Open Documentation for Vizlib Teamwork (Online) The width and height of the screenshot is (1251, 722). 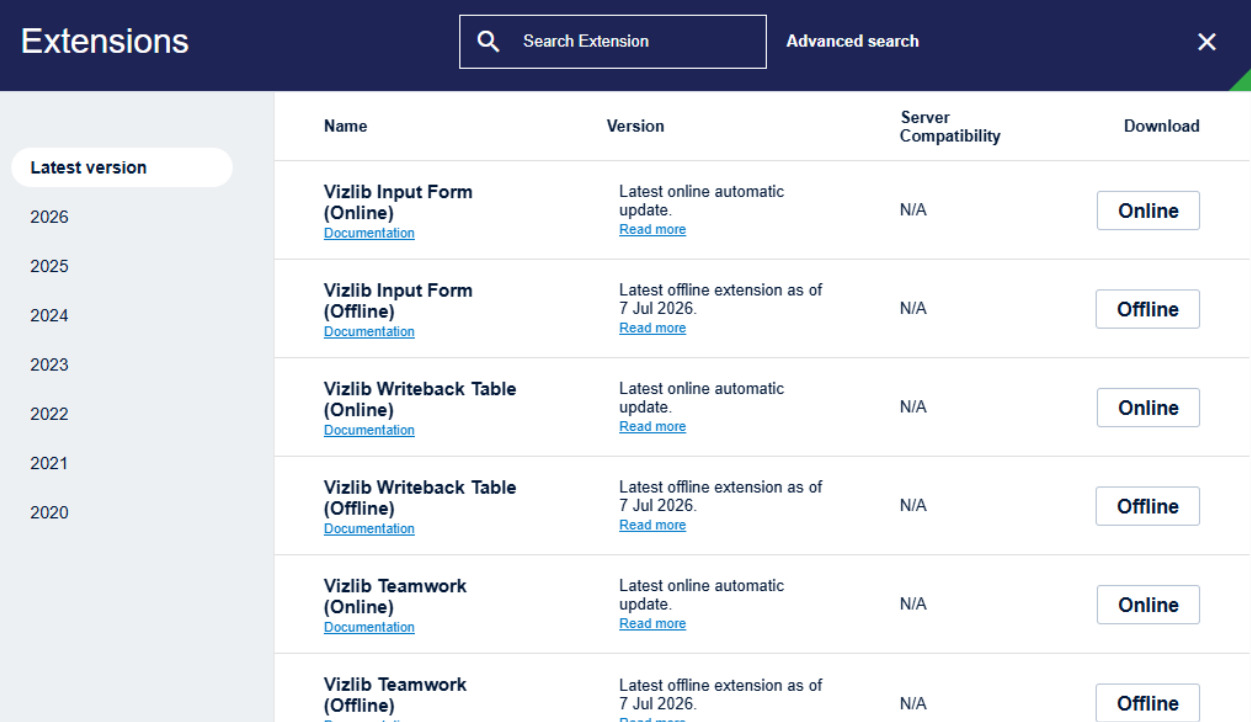click(369, 627)
